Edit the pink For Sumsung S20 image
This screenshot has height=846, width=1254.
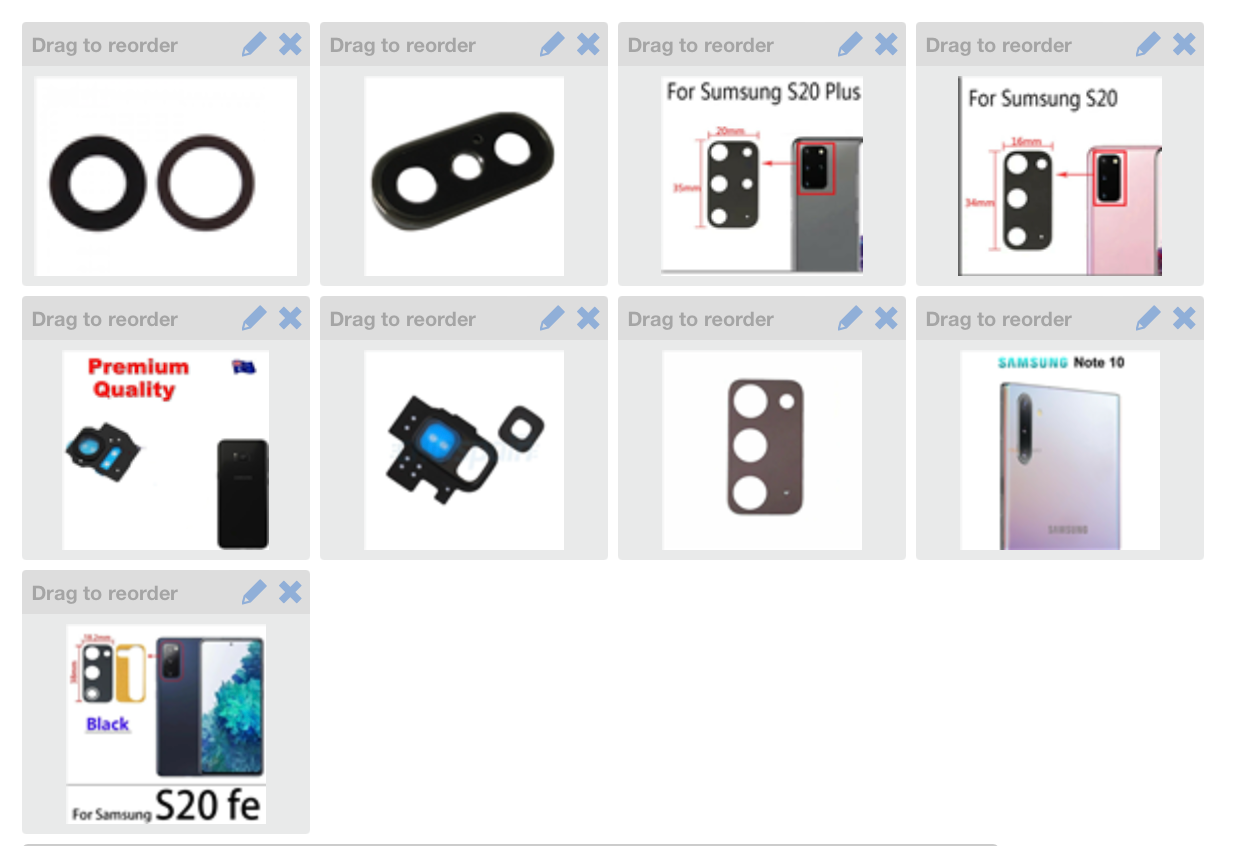(1148, 44)
